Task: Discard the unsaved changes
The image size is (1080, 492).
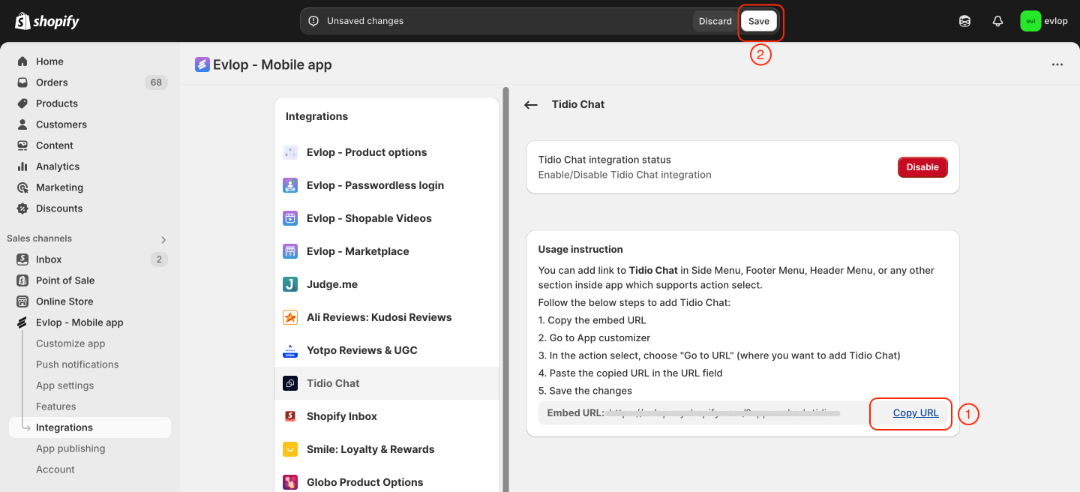Action: click(715, 21)
